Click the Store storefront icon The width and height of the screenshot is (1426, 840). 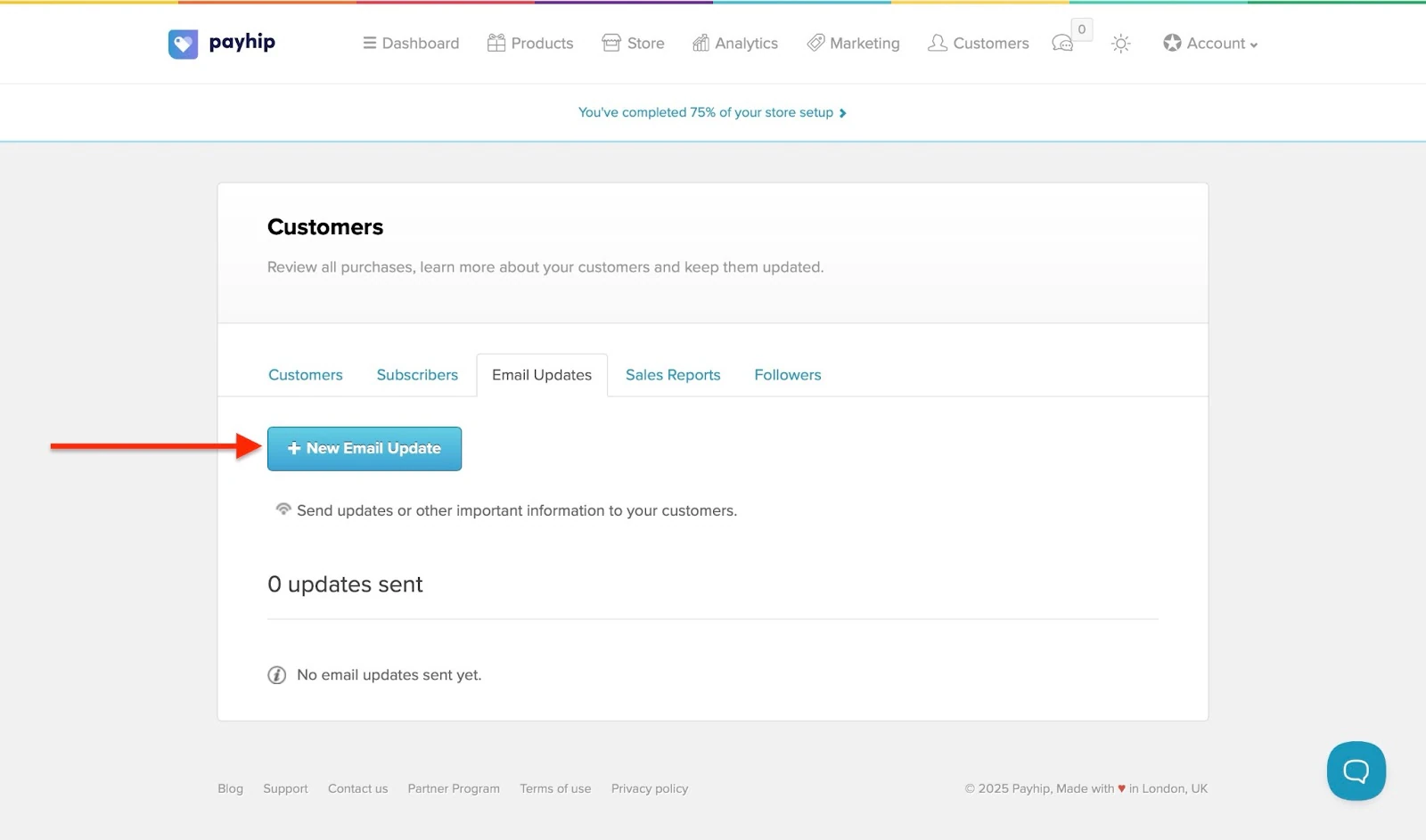click(611, 43)
